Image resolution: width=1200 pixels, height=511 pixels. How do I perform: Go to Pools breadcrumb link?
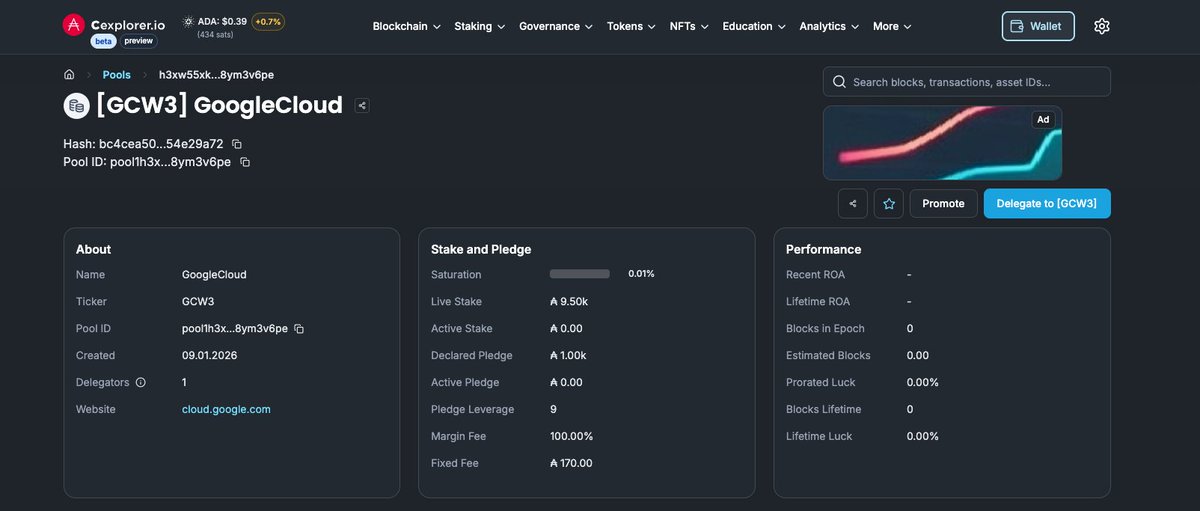tap(117, 75)
